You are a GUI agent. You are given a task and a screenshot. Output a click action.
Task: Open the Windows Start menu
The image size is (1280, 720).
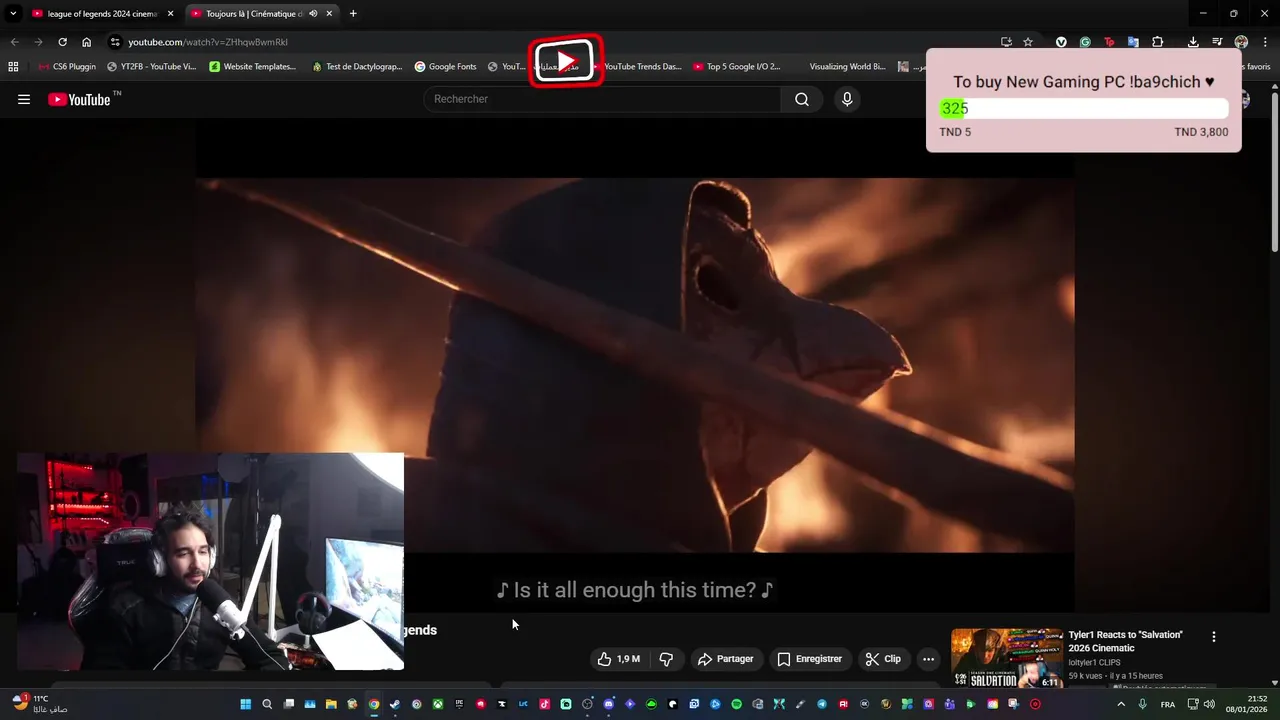pos(245,704)
